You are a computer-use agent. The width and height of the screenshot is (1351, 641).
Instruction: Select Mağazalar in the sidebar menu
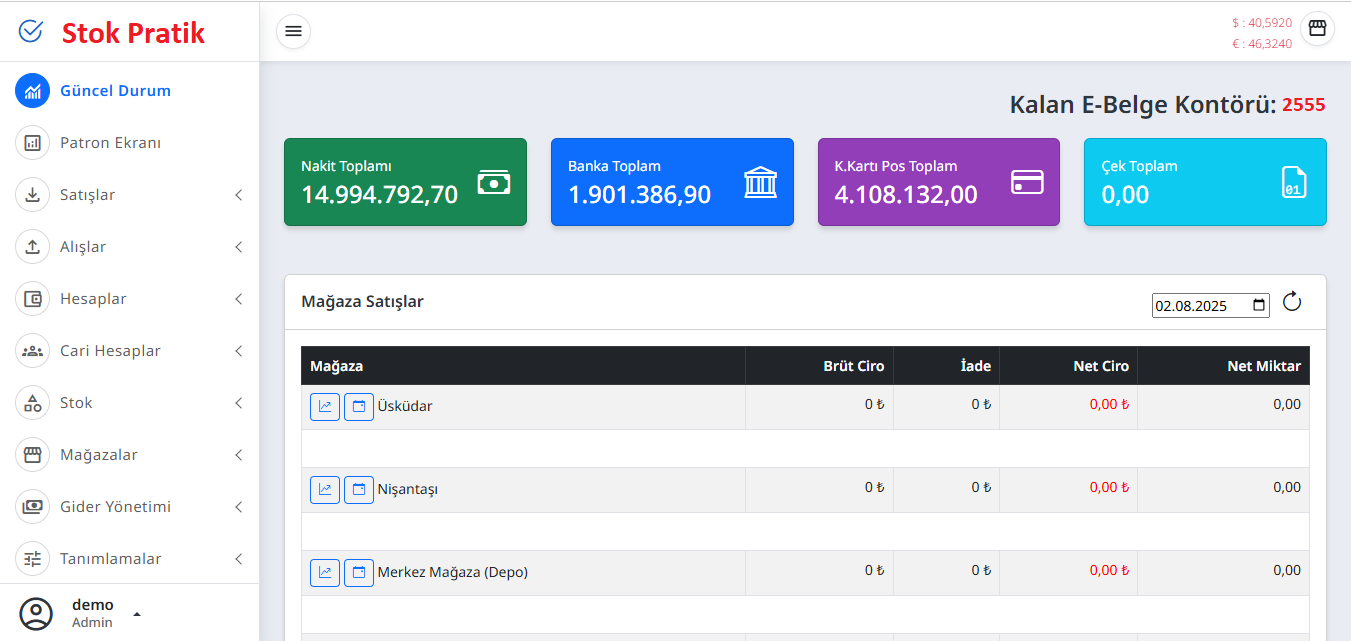(x=98, y=454)
